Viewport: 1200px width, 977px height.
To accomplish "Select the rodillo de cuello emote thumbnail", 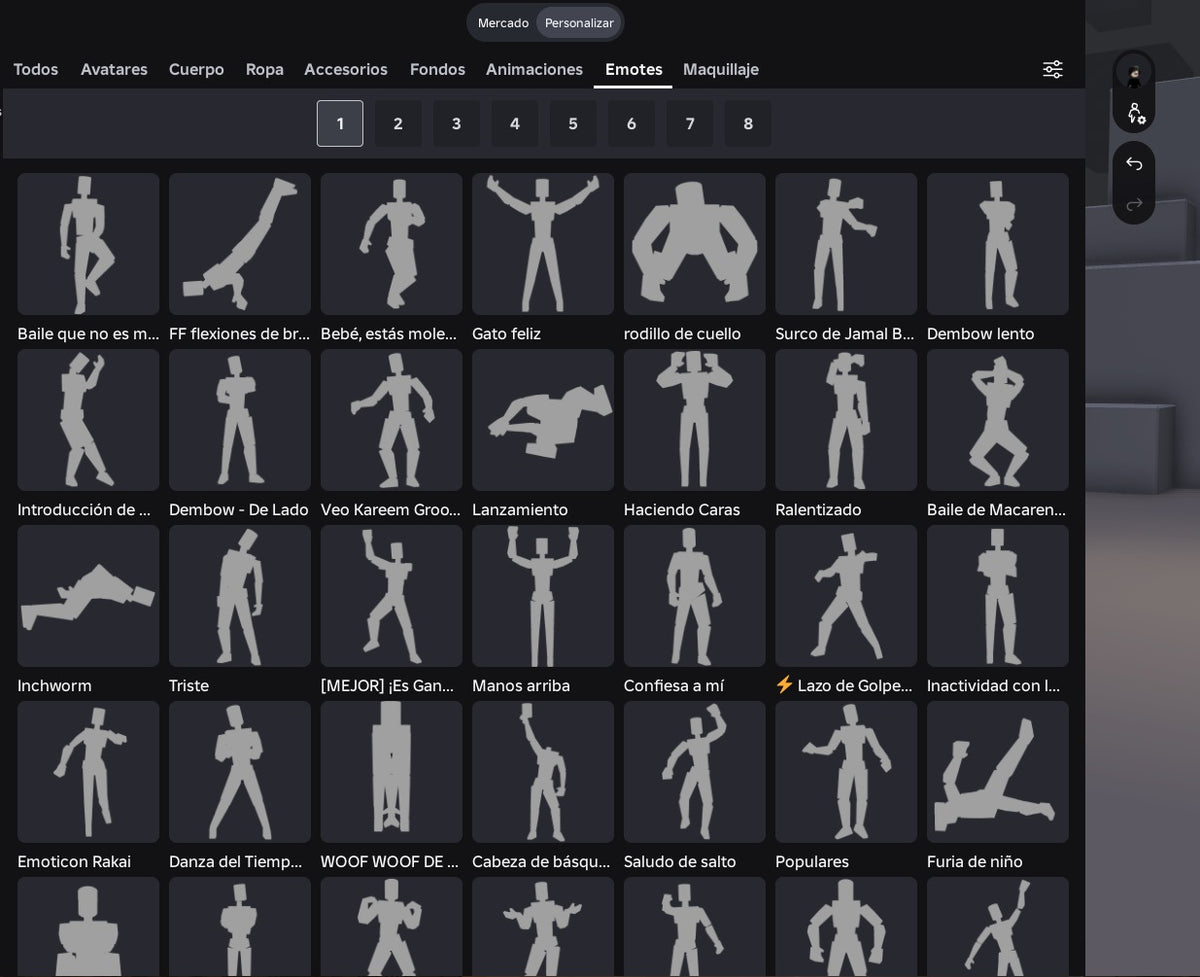I will coord(695,244).
